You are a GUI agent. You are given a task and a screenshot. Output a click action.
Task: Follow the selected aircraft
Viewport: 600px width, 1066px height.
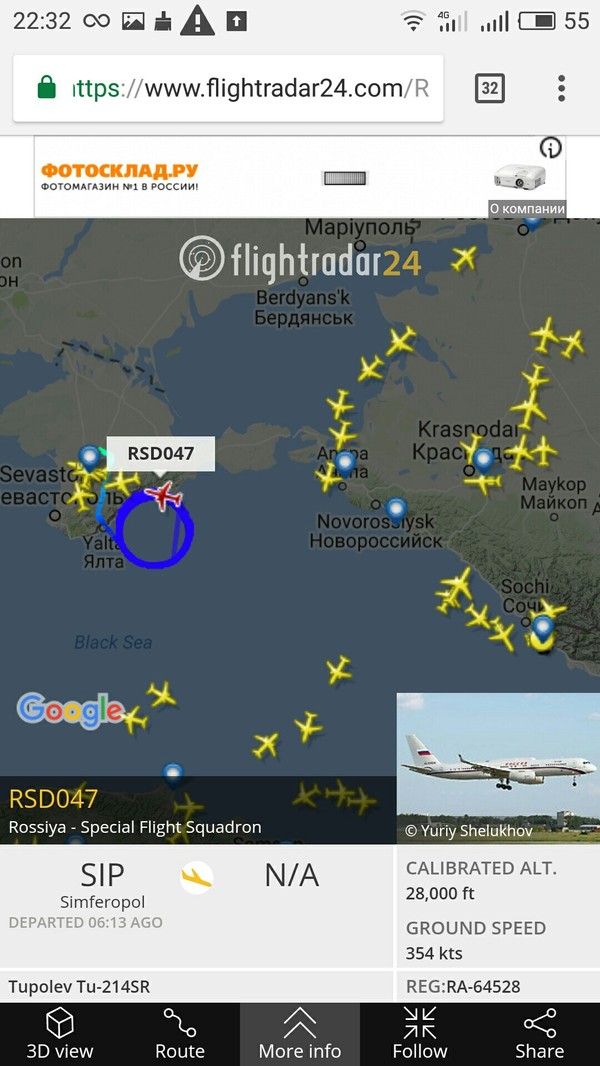(420, 1034)
